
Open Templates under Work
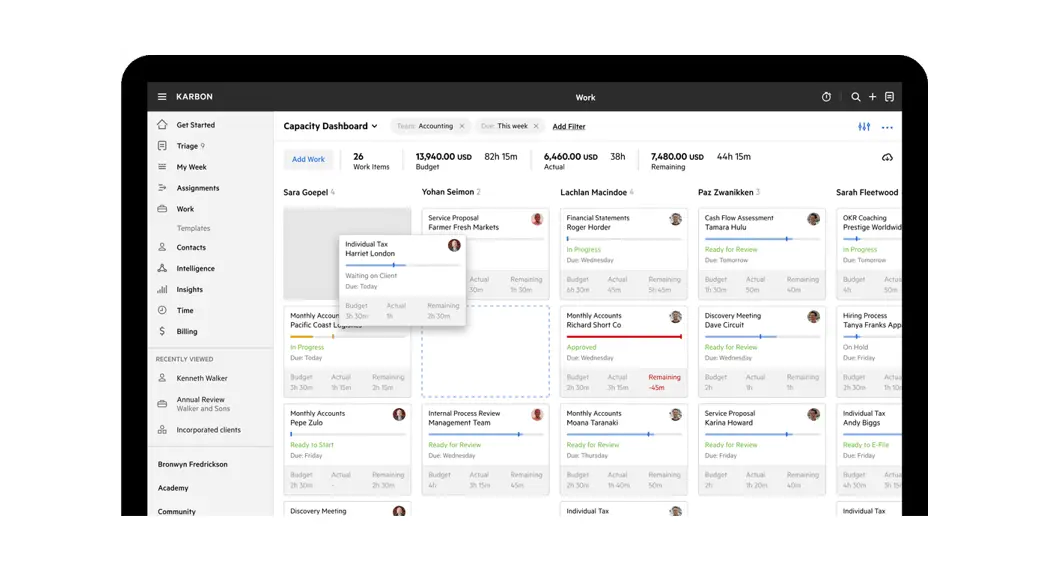(x=193, y=228)
